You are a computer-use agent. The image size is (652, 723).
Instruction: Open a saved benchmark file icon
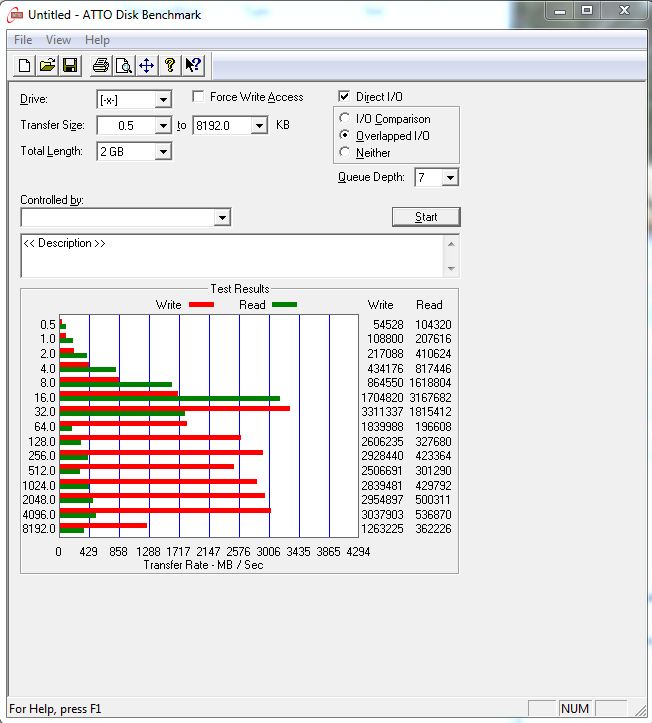[47, 65]
